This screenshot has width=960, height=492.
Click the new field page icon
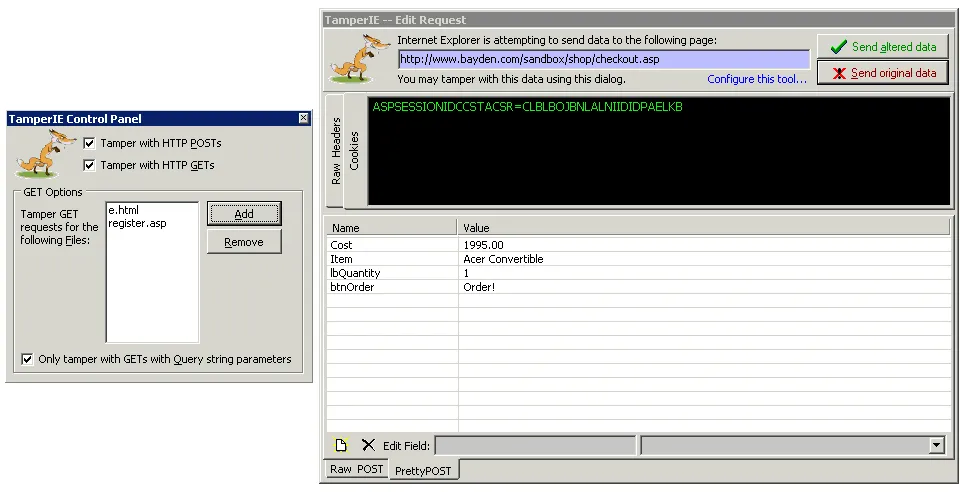click(340, 445)
